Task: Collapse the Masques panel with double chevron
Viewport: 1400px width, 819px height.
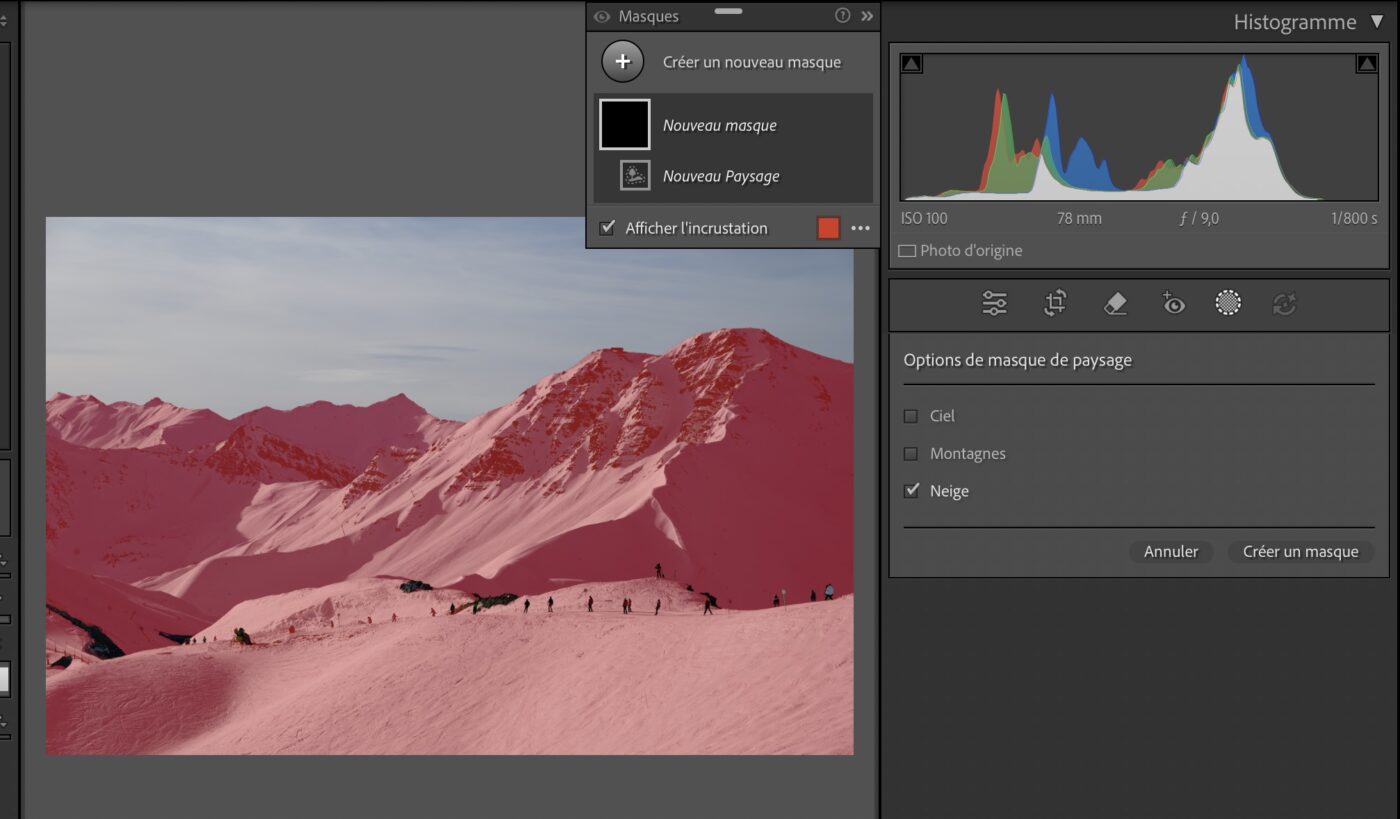Action: tap(867, 16)
